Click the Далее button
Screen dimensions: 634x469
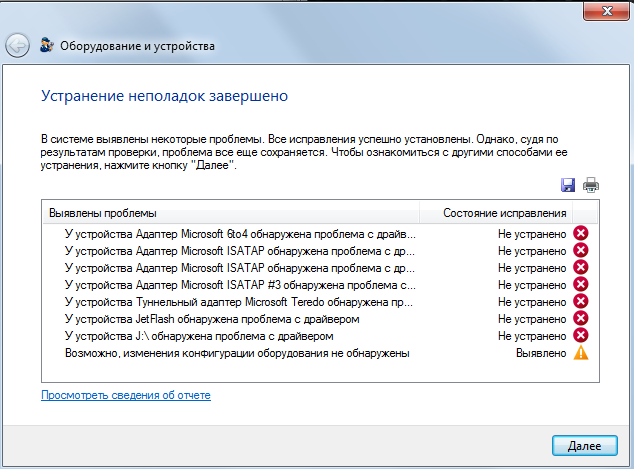(x=585, y=446)
